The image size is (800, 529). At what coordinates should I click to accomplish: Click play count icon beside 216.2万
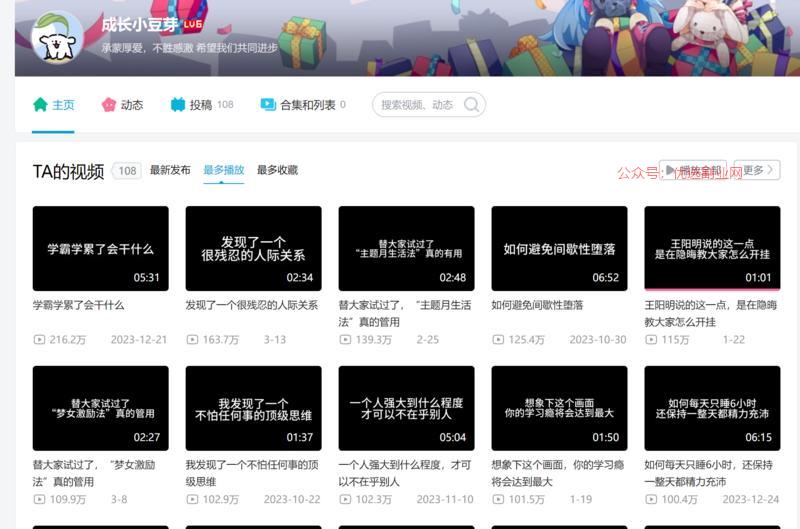[x=39, y=339]
